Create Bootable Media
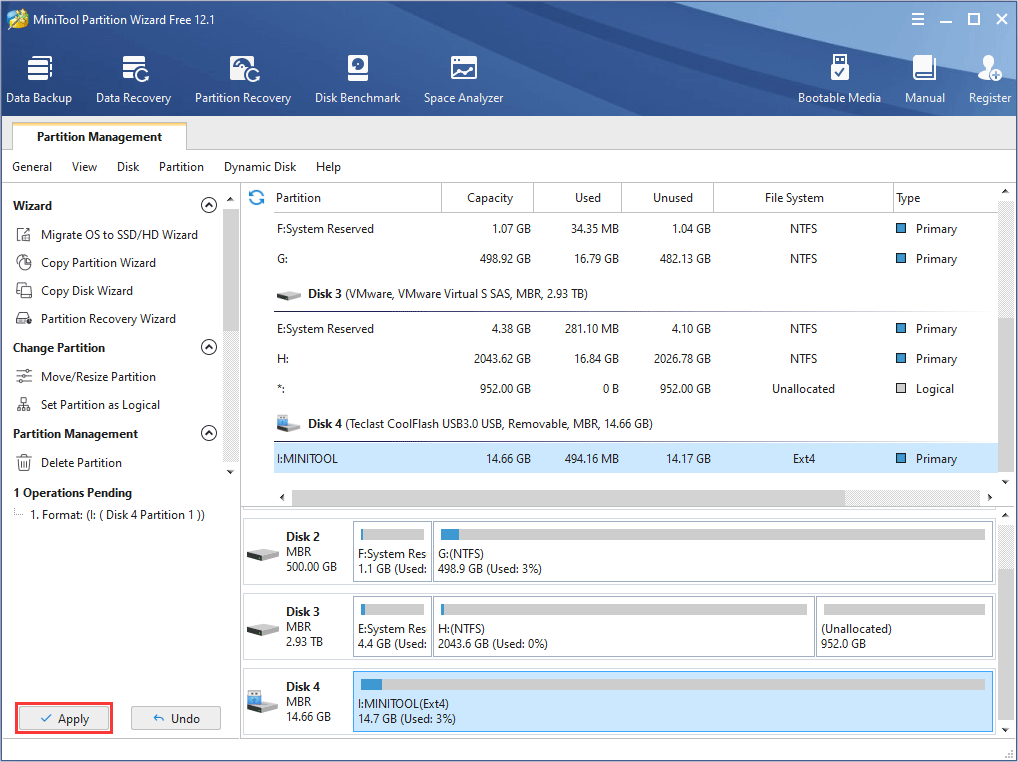1018x762 pixels. (840, 78)
